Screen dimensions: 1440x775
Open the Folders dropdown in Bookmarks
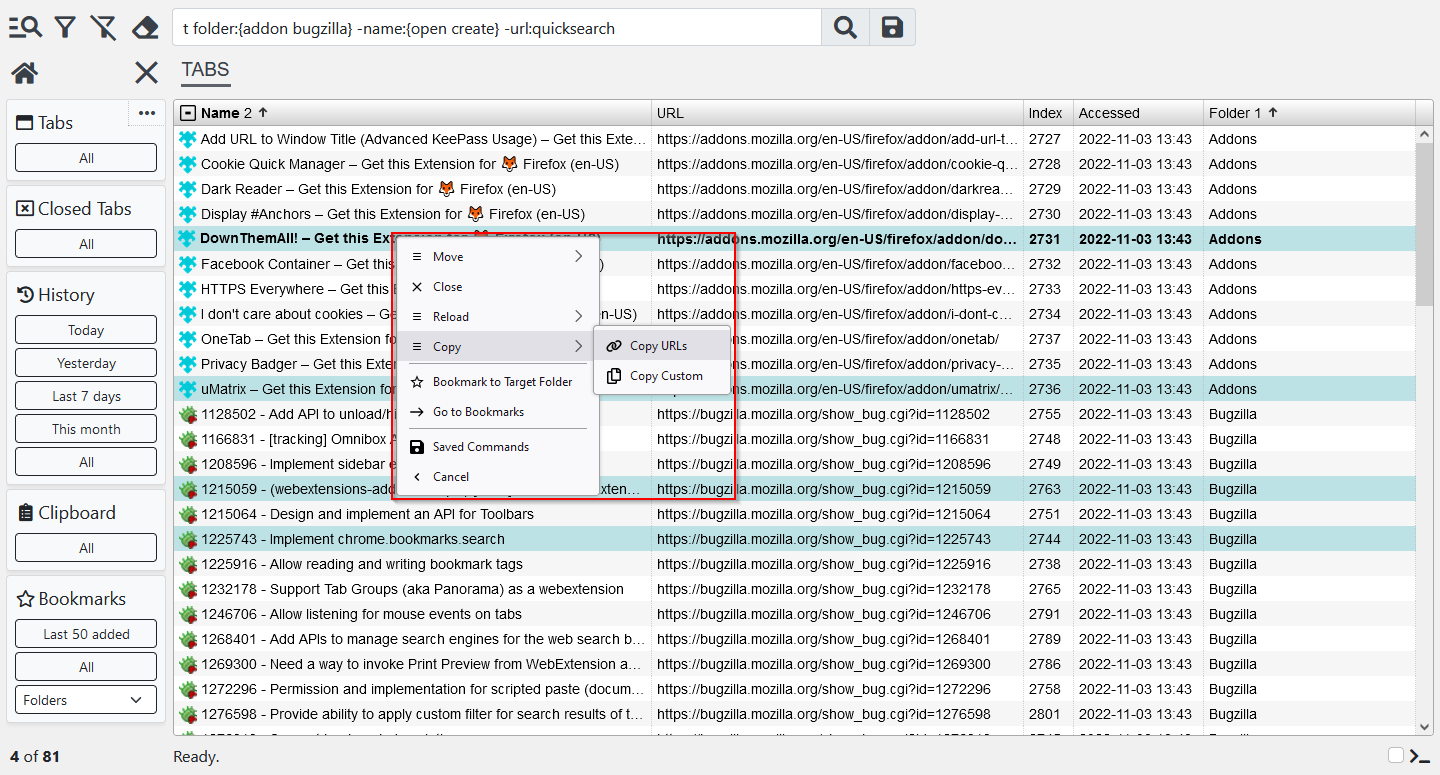click(x=86, y=700)
